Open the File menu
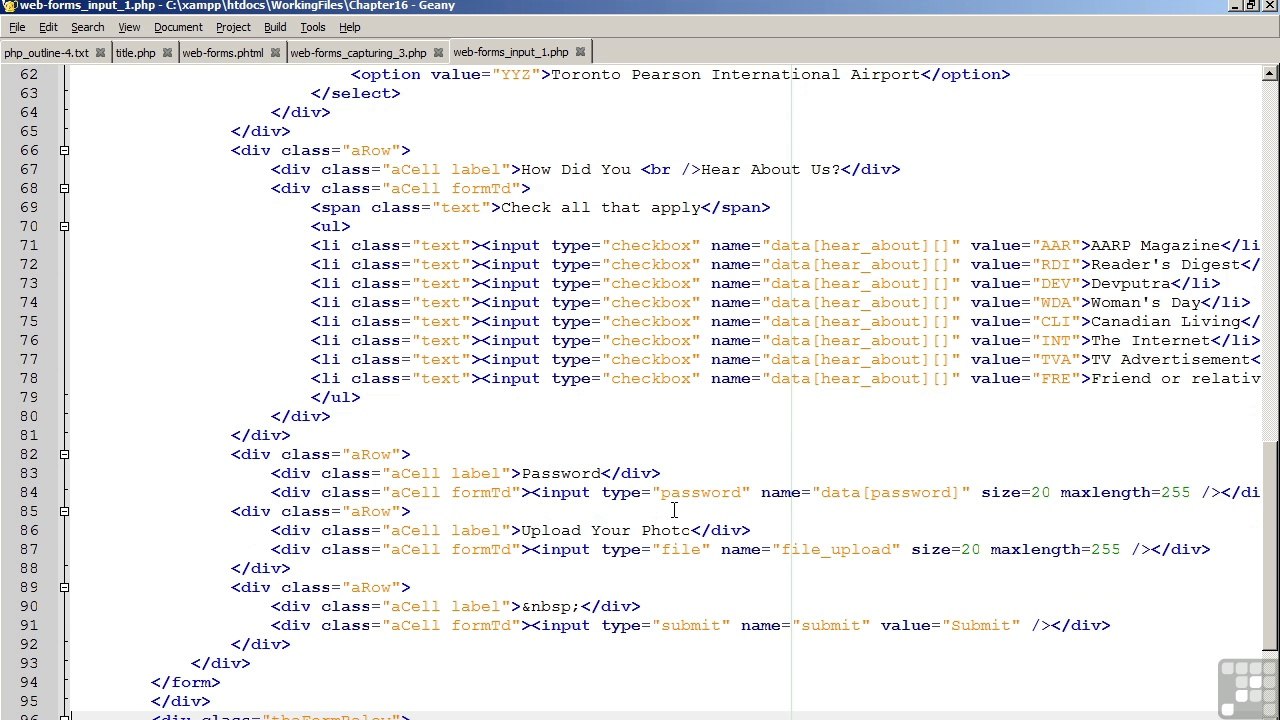The image size is (1280, 720). tap(17, 27)
